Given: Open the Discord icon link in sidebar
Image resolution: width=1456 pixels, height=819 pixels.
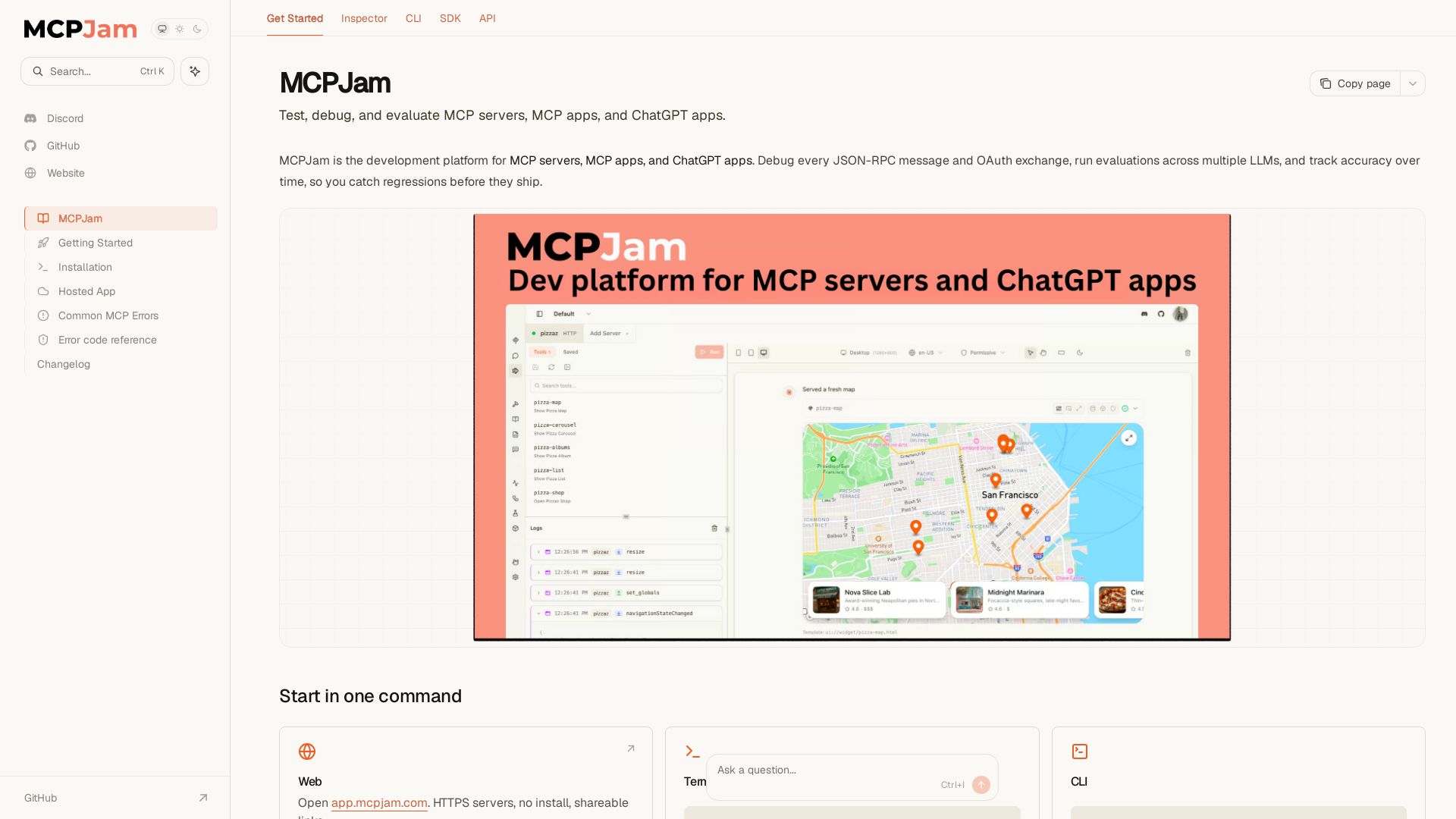Looking at the screenshot, I should 30,118.
